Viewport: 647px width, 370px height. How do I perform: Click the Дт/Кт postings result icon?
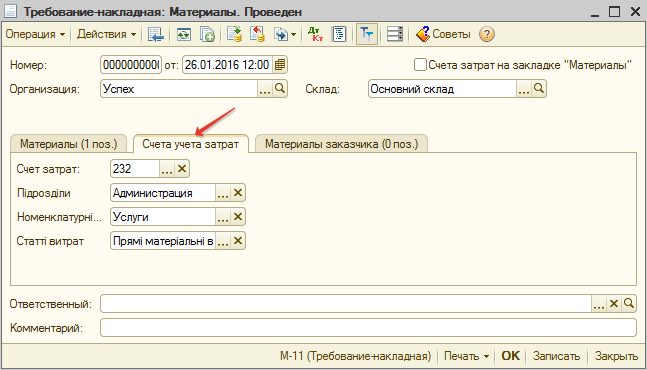315,34
